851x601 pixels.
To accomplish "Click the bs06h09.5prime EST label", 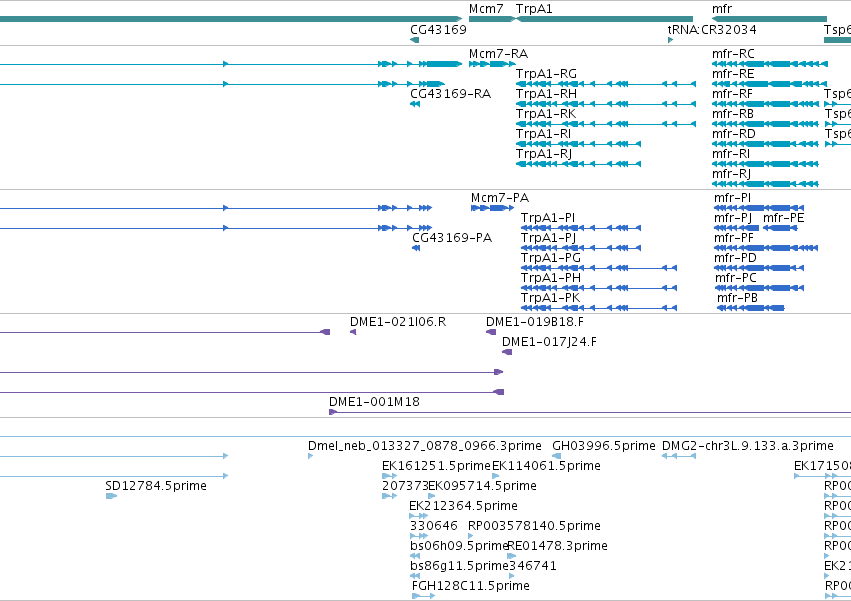I will click(459, 547).
